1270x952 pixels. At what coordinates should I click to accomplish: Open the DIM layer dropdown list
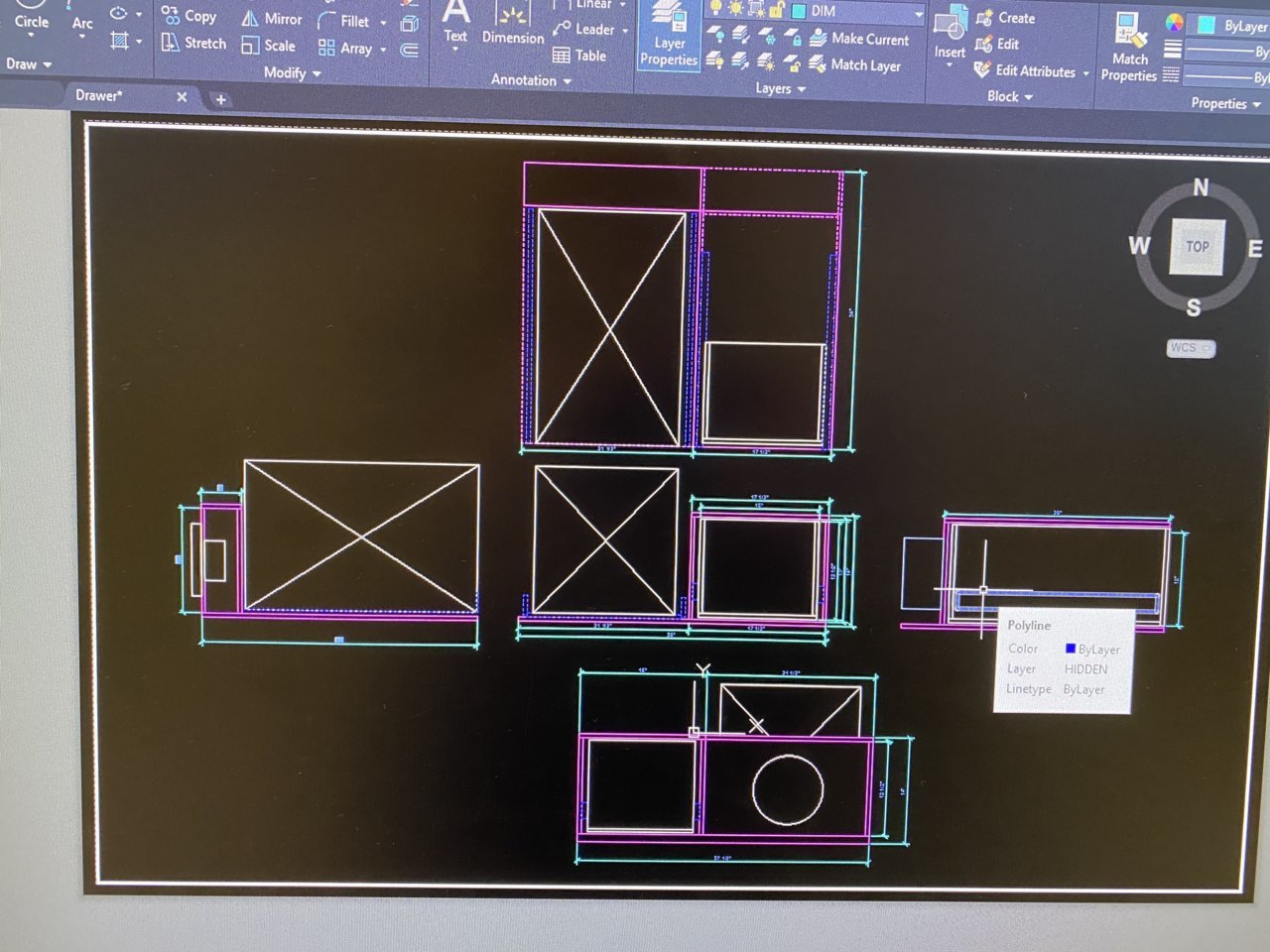click(x=919, y=14)
